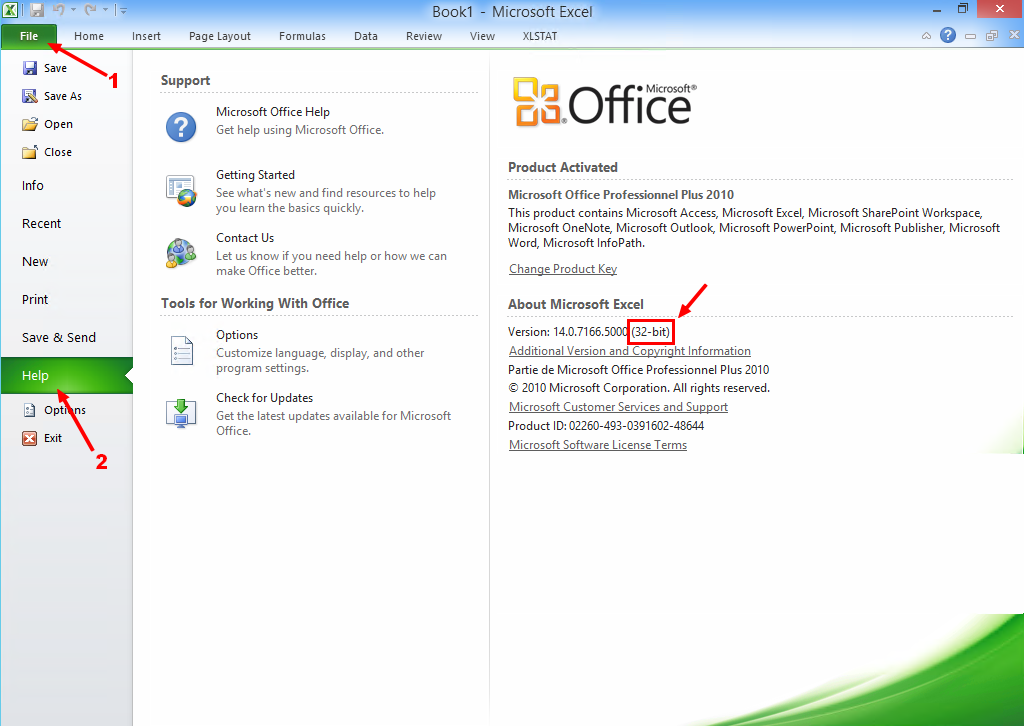The width and height of the screenshot is (1024, 726).
Task: Minimize the ribbon with the caret arrow
Action: tap(926, 36)
